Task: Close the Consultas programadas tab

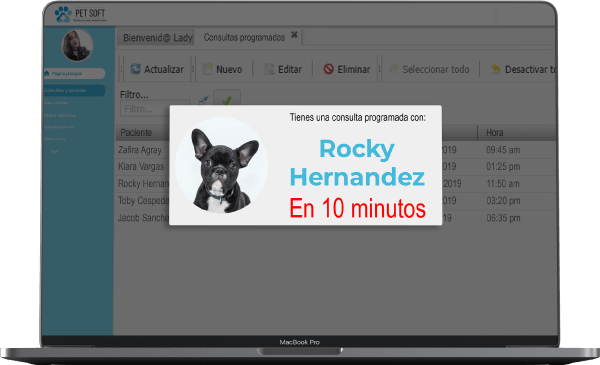Action: click(x=294, y=35)
